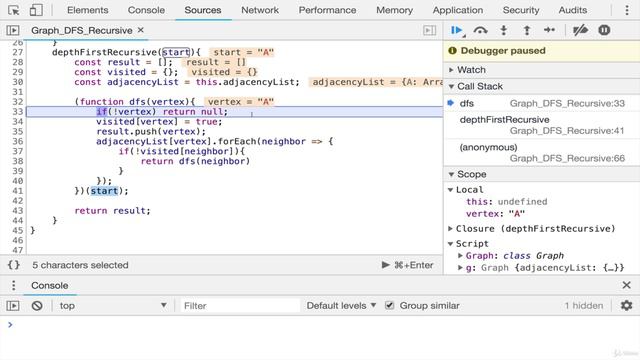Select the inspect element cursor icon
This screenshot has height=360, width=640.
click(x=13, y=10)
